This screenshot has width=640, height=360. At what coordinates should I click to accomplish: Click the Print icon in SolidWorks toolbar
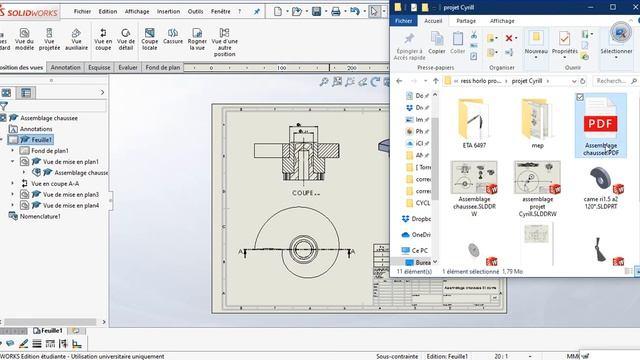click(336, 11)
